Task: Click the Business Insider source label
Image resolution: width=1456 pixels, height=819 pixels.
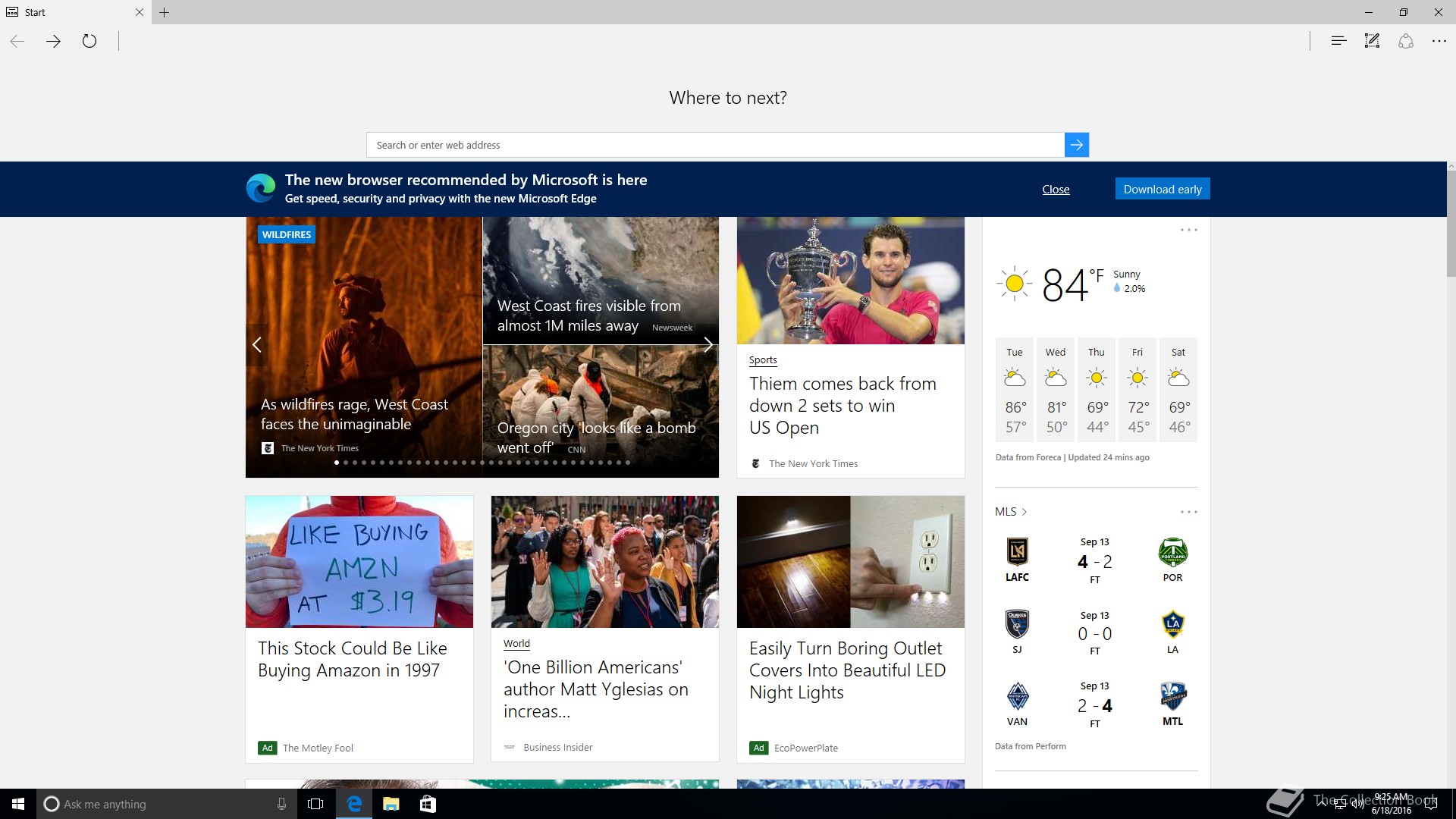Action: [558, 748]
